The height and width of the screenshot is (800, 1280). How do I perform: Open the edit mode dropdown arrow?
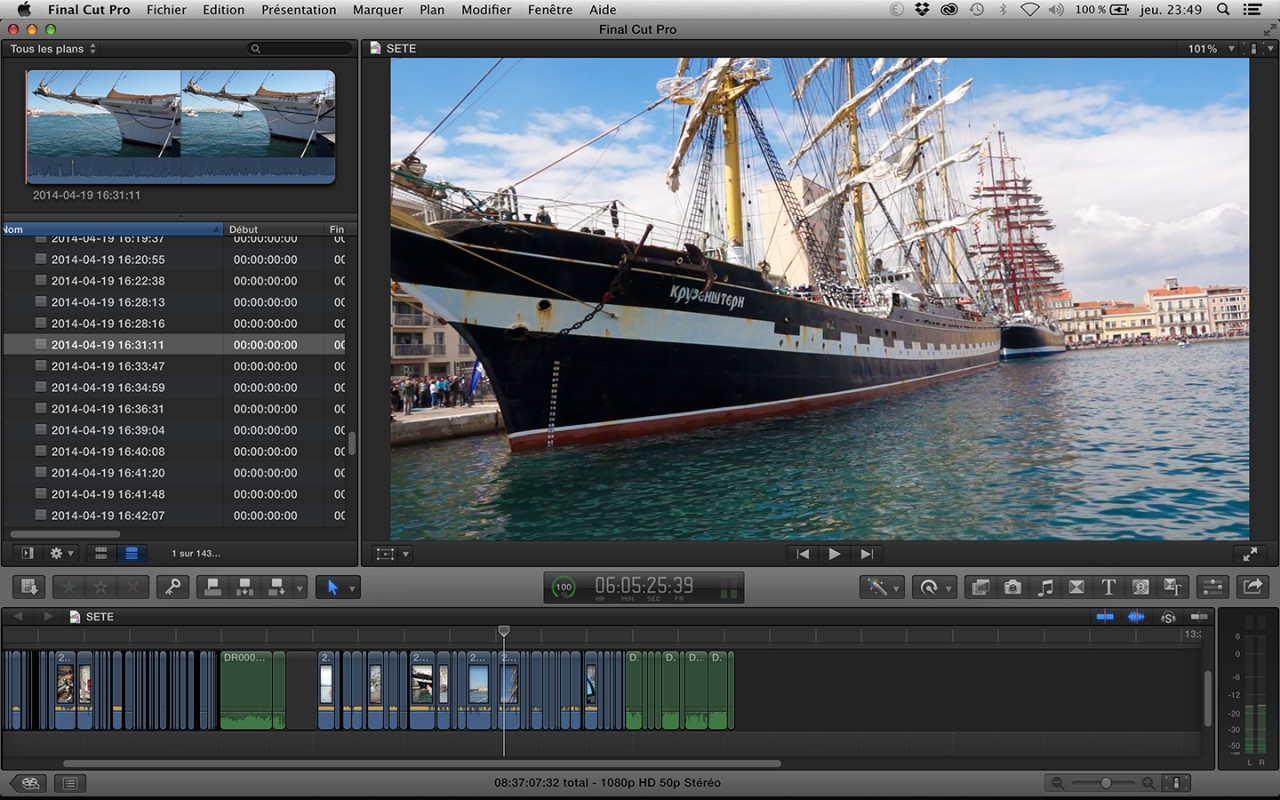click(300, 588)
